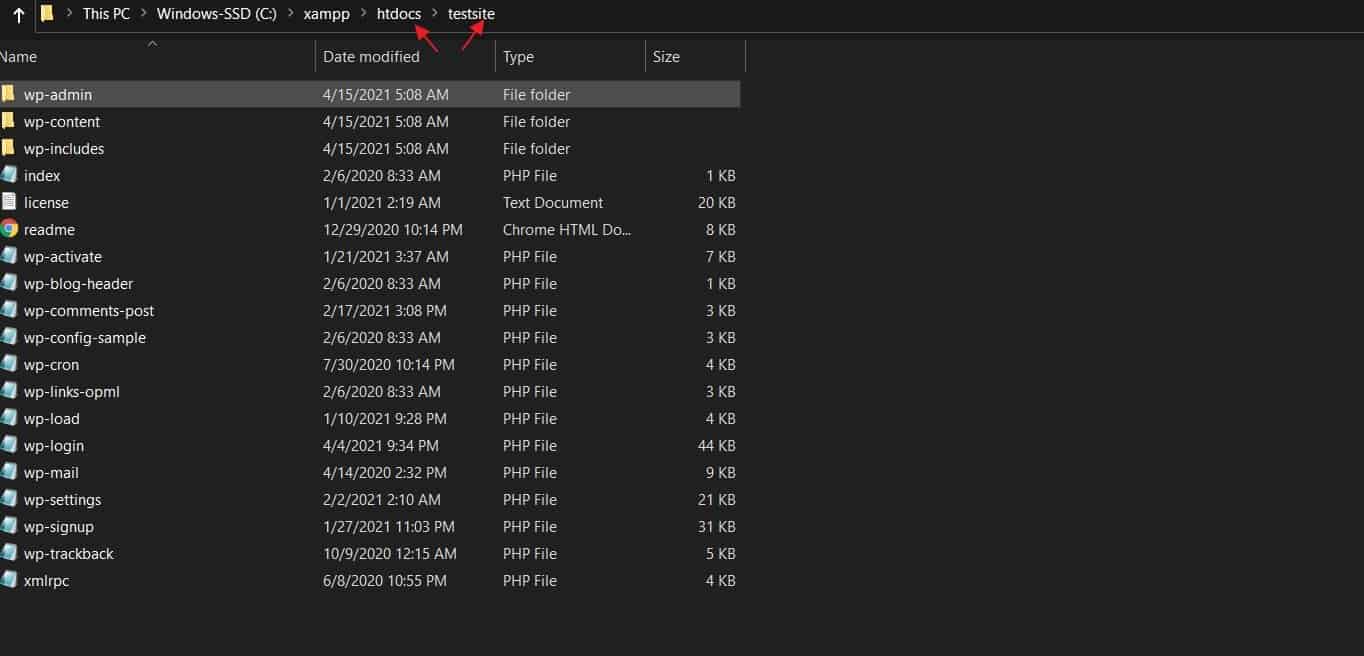Select the wp-trackback file name
The width and height of the screenshot is (1364, 656).
[x=69, y=554]
